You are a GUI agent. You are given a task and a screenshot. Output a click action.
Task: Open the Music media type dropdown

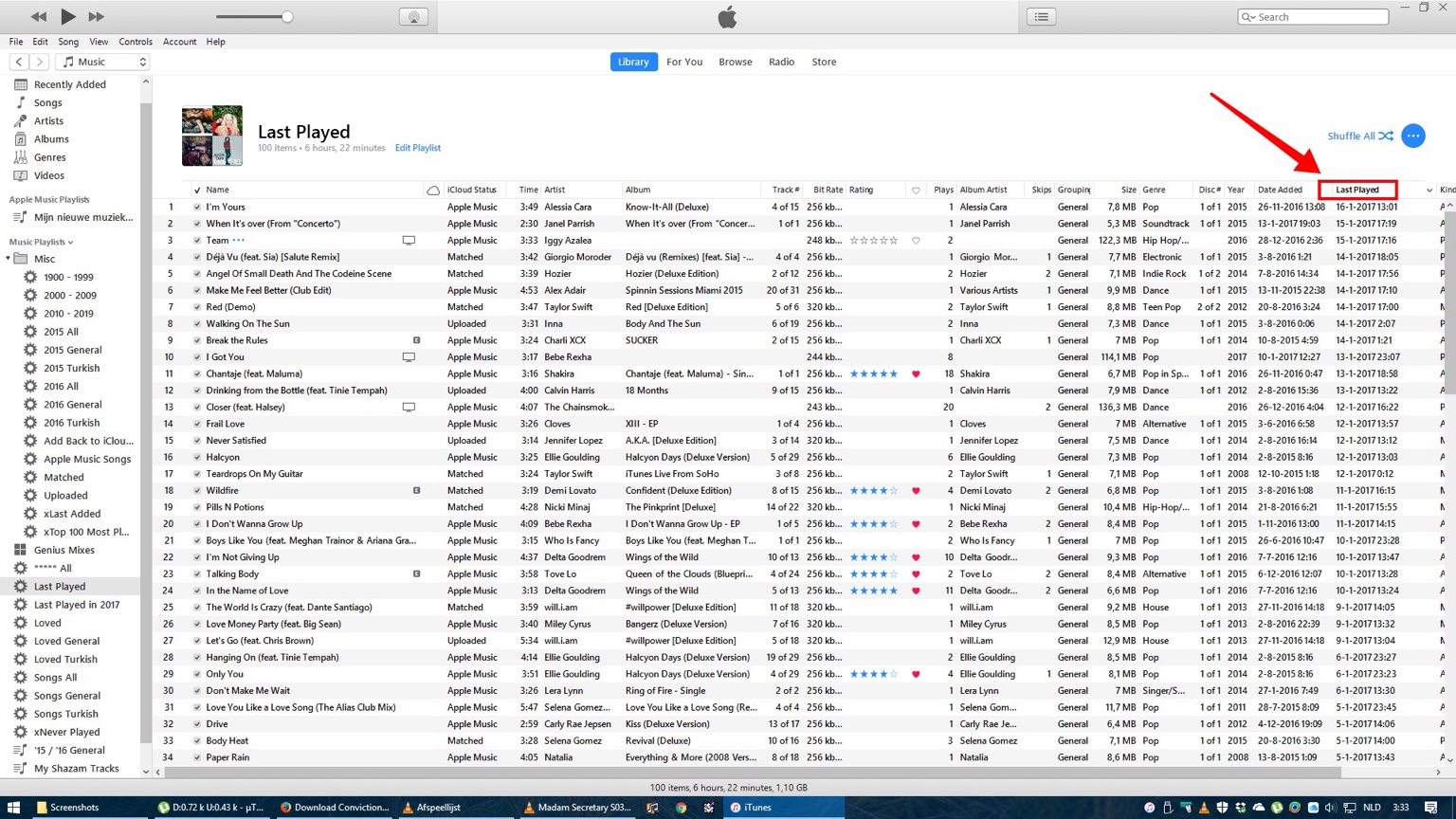pyautogui.click(x=102, y=62)
